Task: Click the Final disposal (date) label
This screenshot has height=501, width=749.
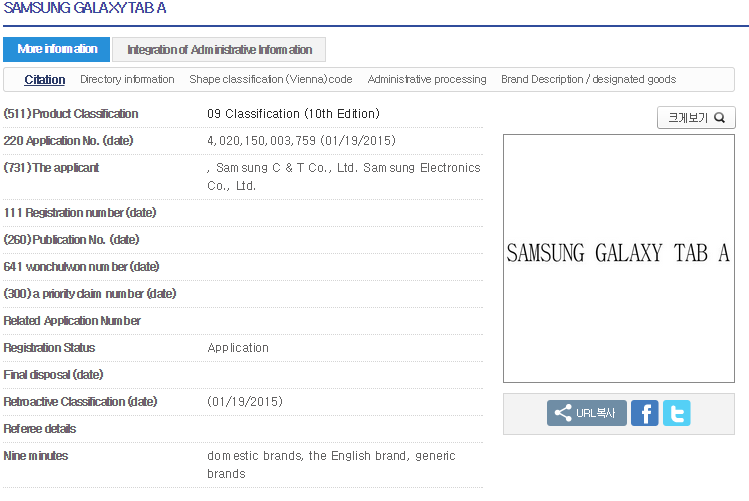Action: pyautogui.click(x=53, y=374)
